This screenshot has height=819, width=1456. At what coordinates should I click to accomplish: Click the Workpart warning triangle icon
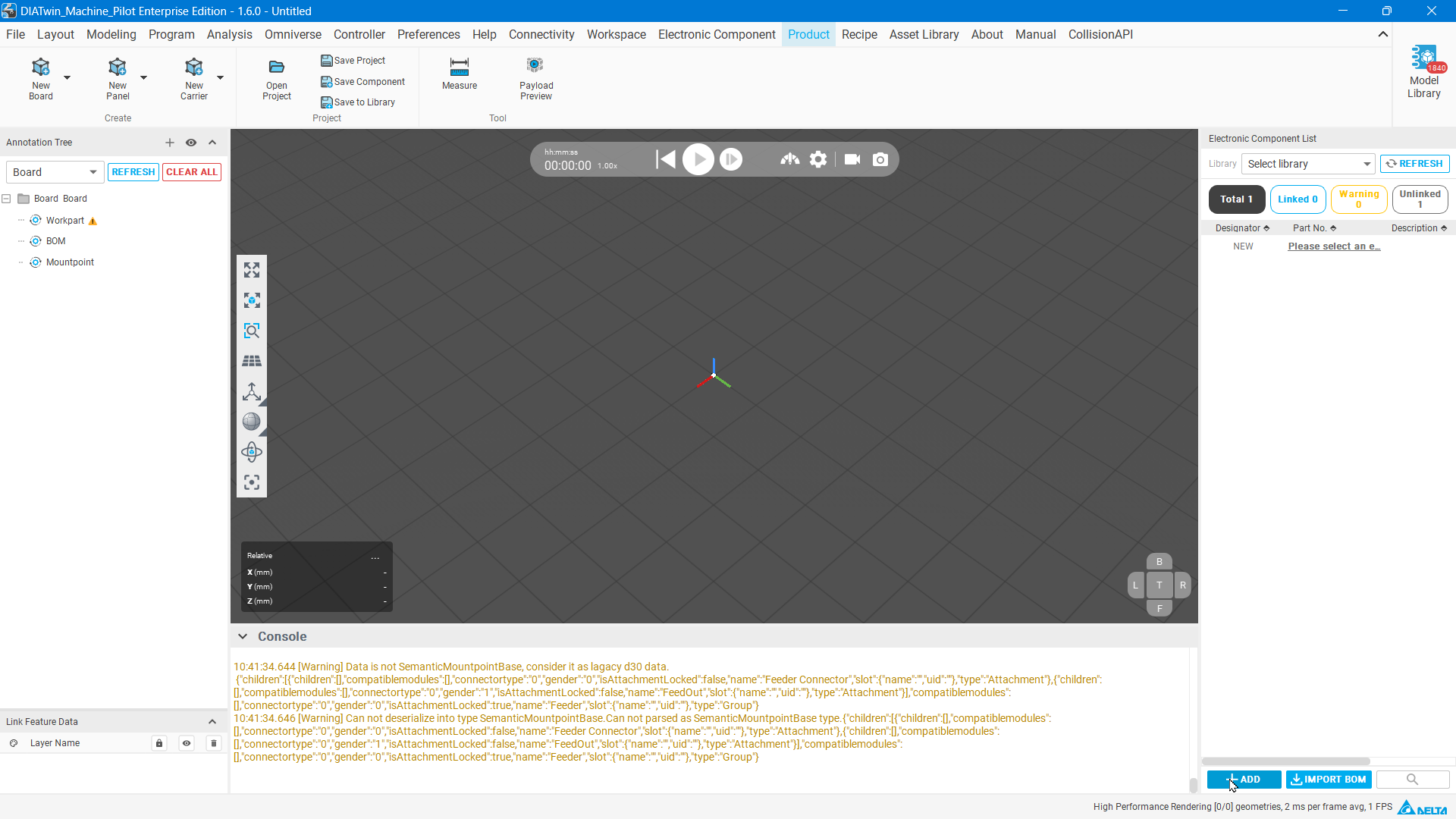[93, 221]
